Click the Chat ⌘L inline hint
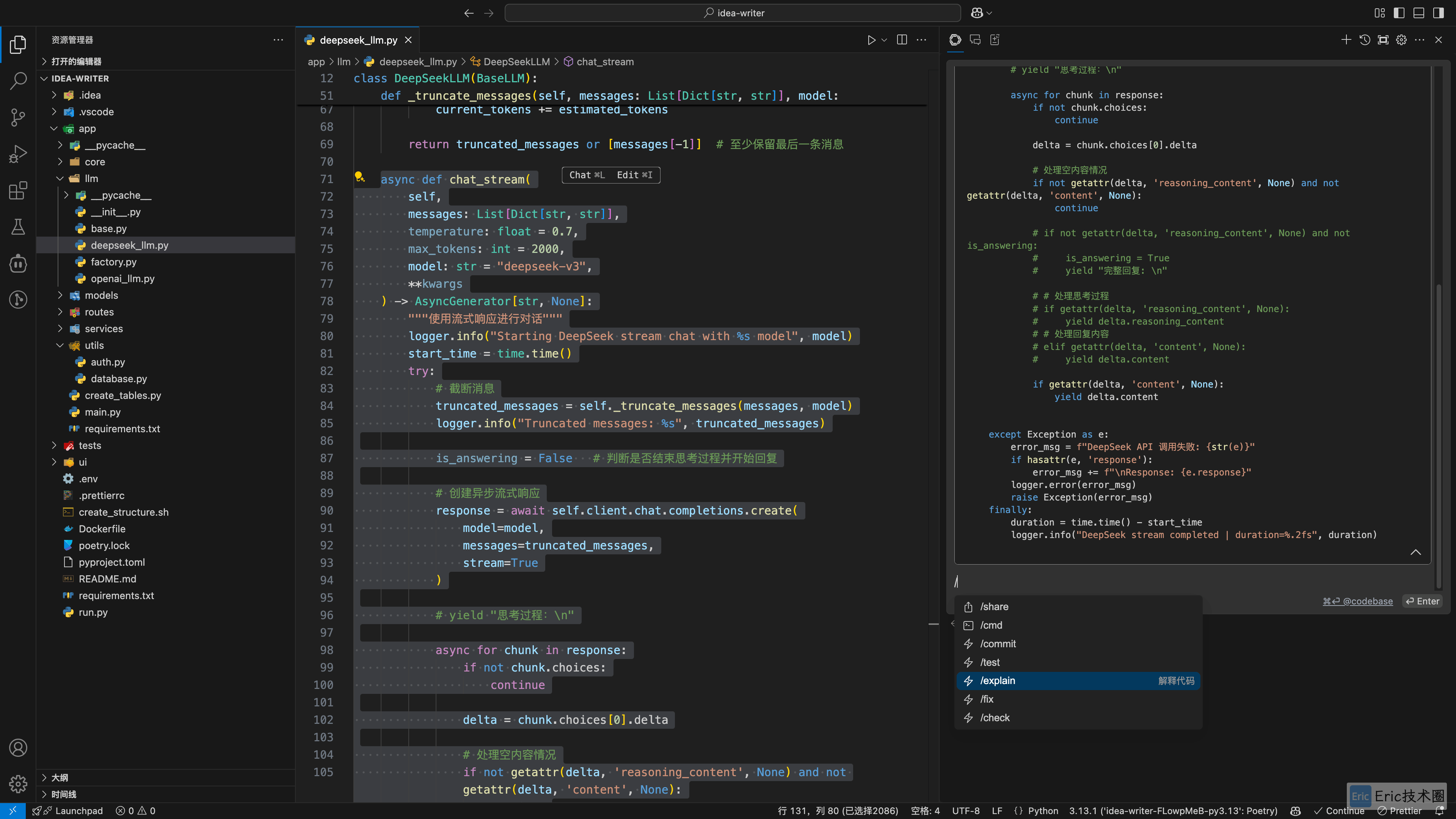This screenshot has height=819, width=1456. point(587,175)
